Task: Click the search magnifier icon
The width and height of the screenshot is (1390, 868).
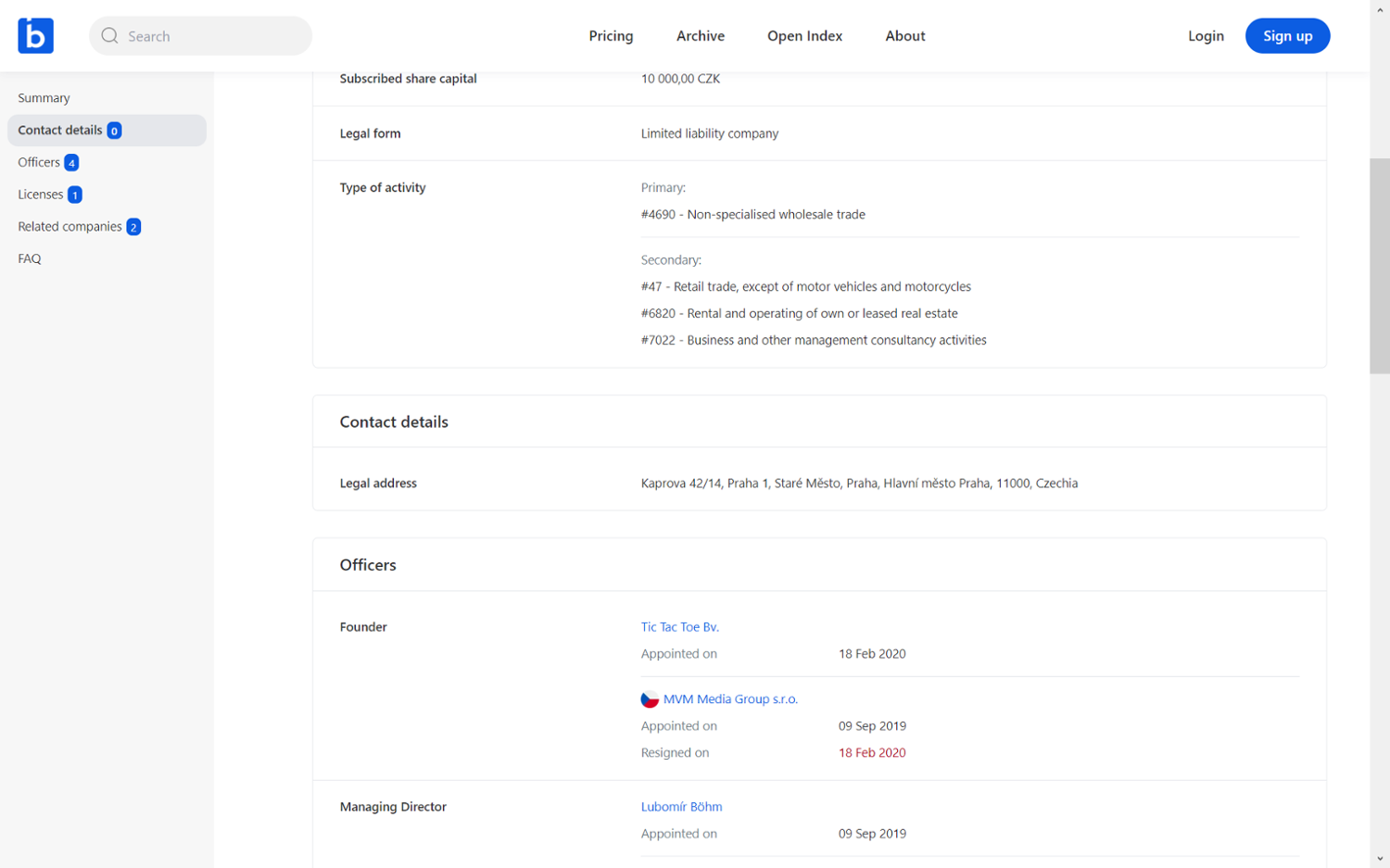Action: point(109,36)
